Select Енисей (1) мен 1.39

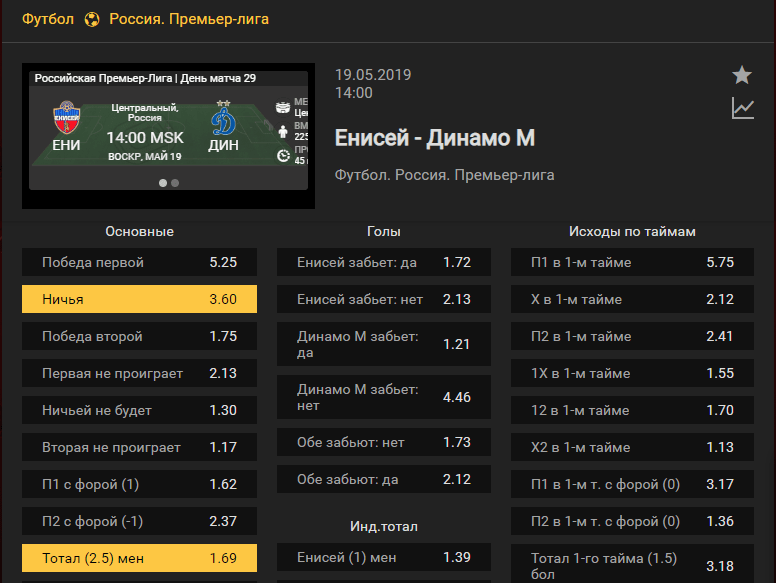tap(384, 557)
